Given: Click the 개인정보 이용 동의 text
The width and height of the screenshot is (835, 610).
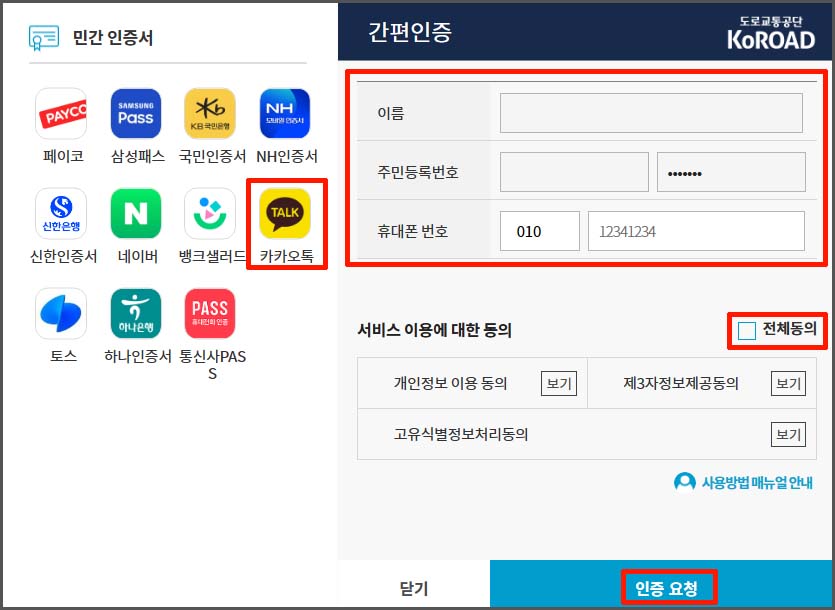Looking at the screenshot, I should [450, 384].
